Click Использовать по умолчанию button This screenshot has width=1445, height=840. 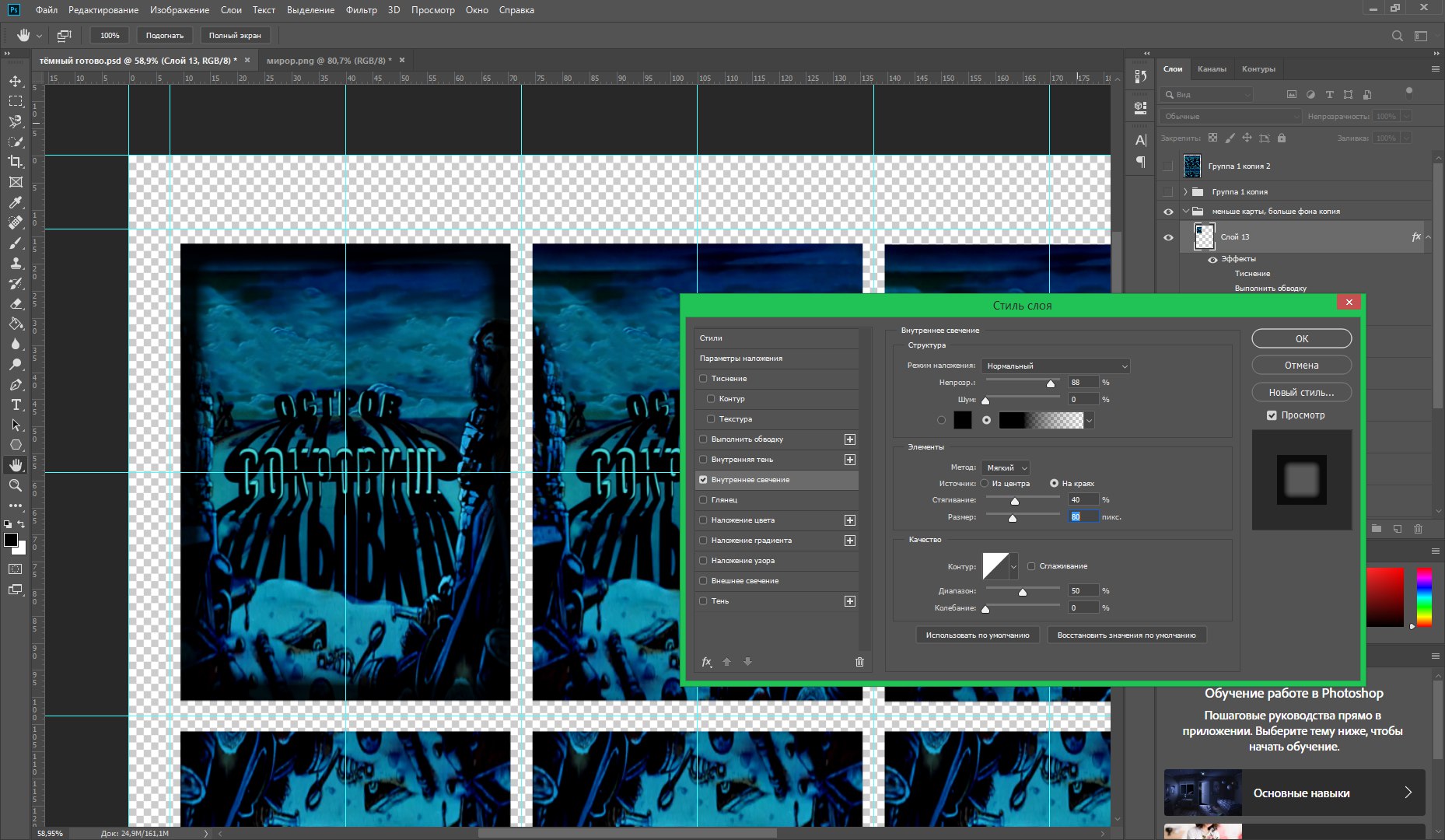(x=978, y=635)
